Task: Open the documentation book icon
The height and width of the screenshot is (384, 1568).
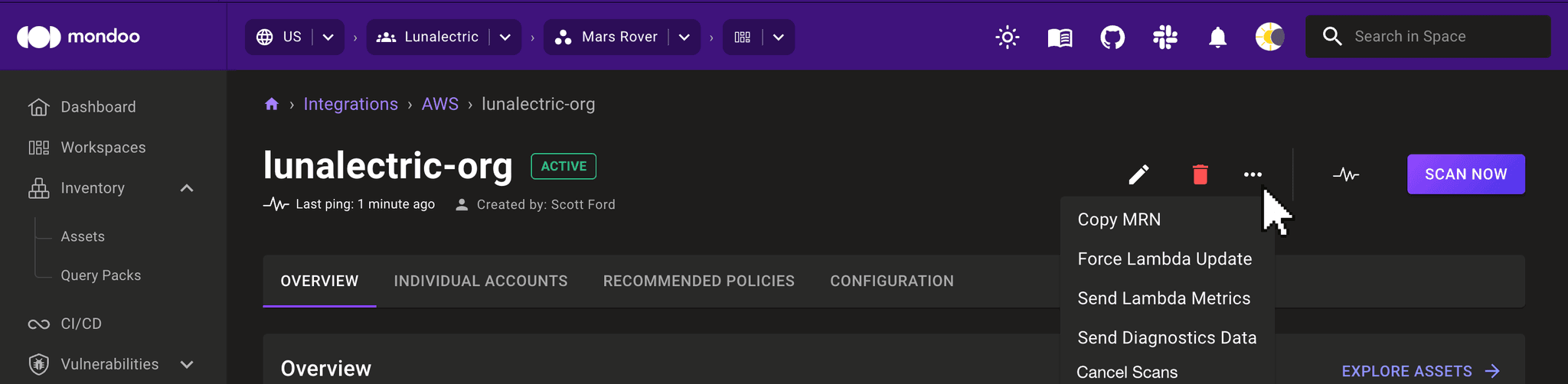Action: click(1060, 37)
